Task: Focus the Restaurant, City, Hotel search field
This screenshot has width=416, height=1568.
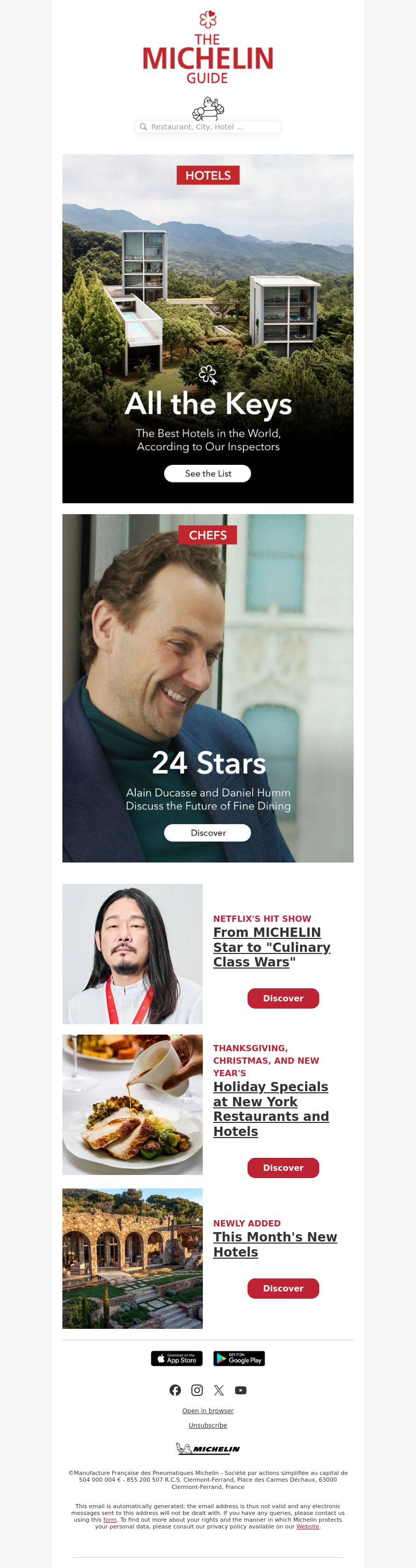Action: pyautogui.click(x=207, y=127)
